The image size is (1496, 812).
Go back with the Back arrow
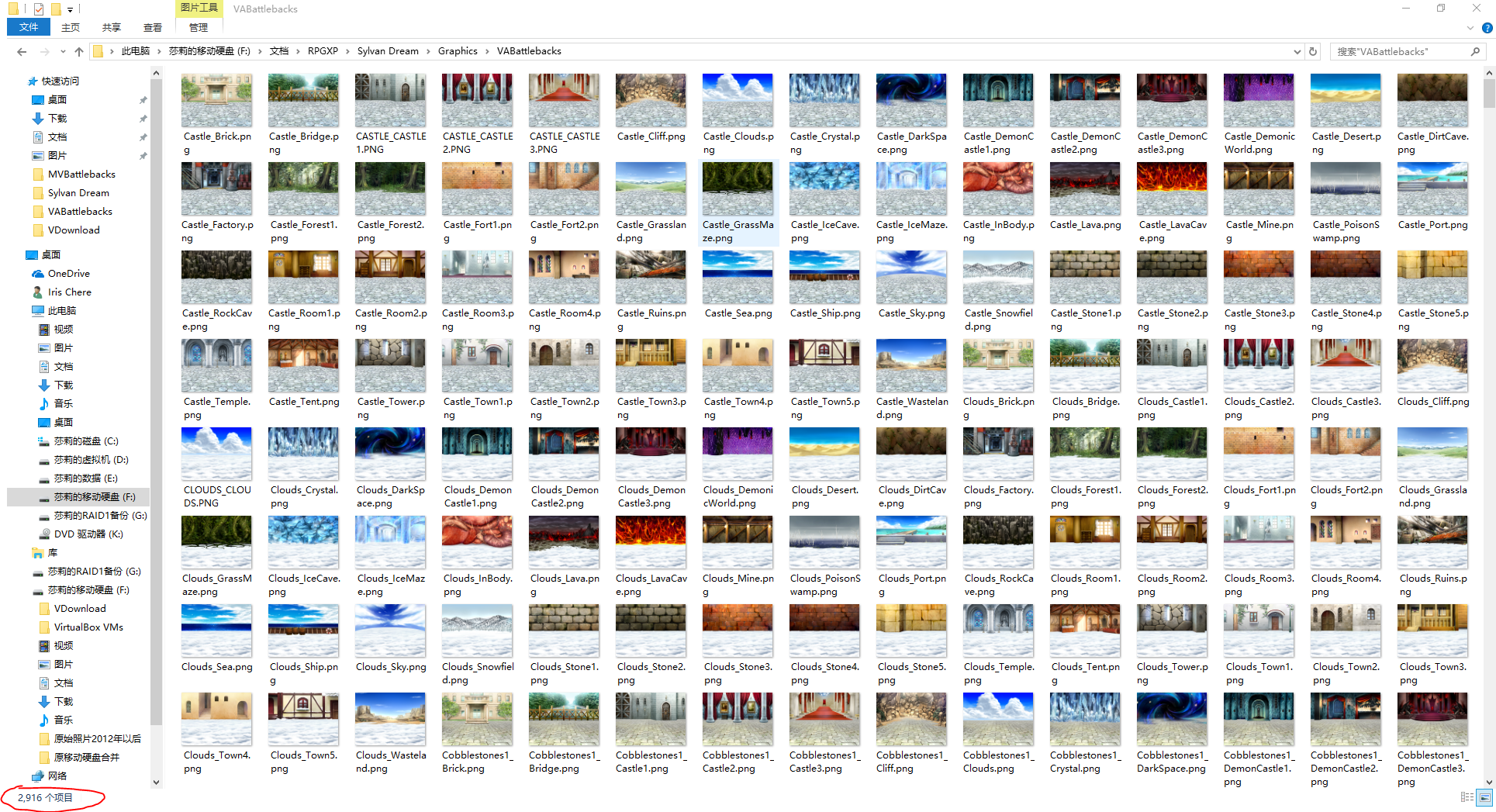point(22,51)
